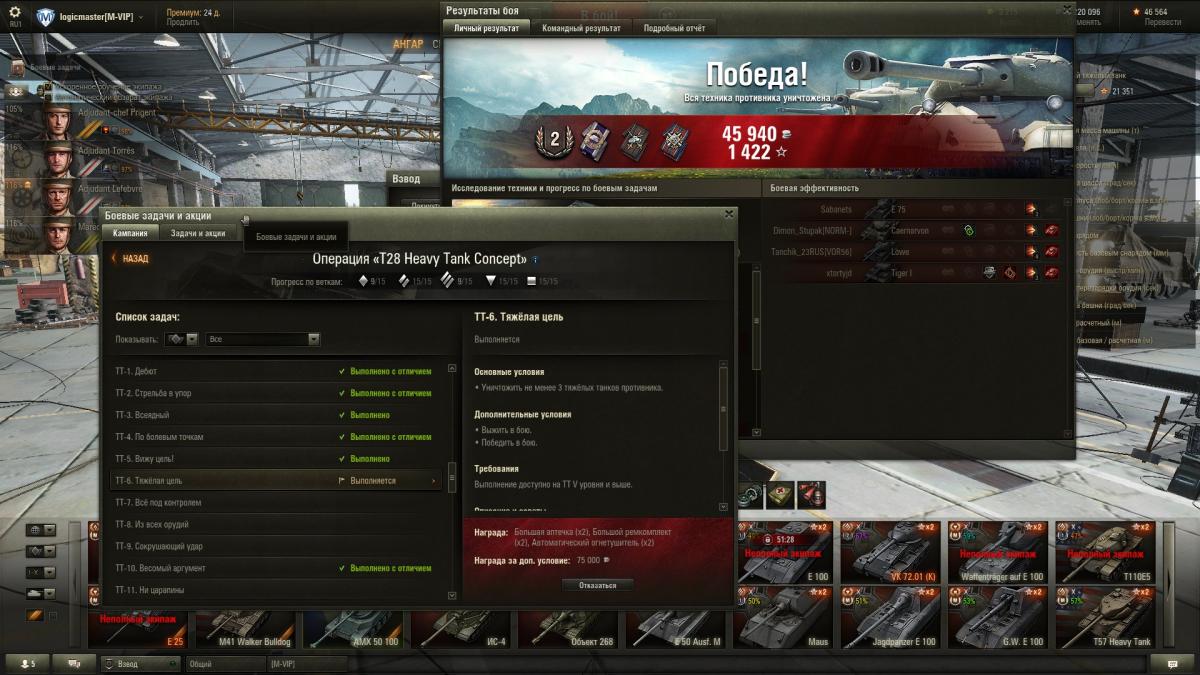Click the damage icon in E 75 row

1031,209
